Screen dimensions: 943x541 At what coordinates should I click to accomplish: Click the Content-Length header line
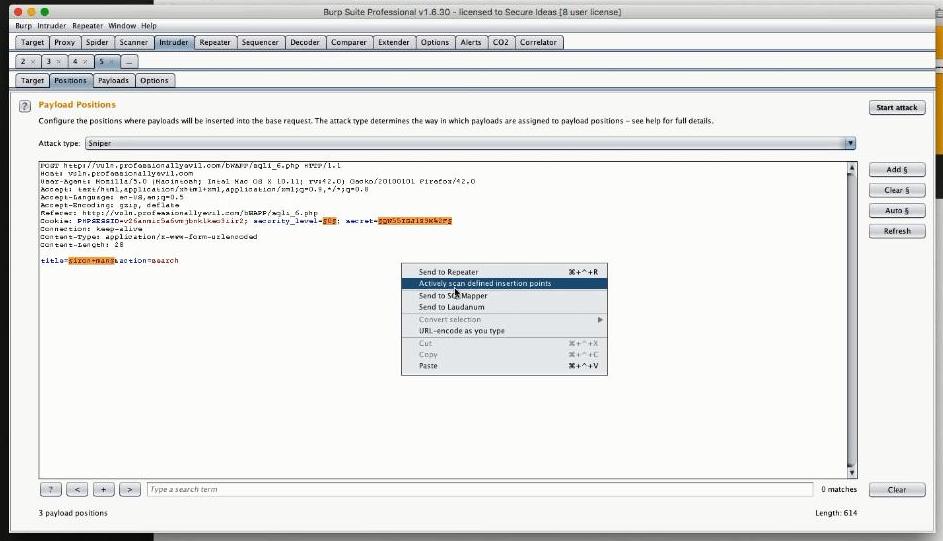[x=82, y=245]
